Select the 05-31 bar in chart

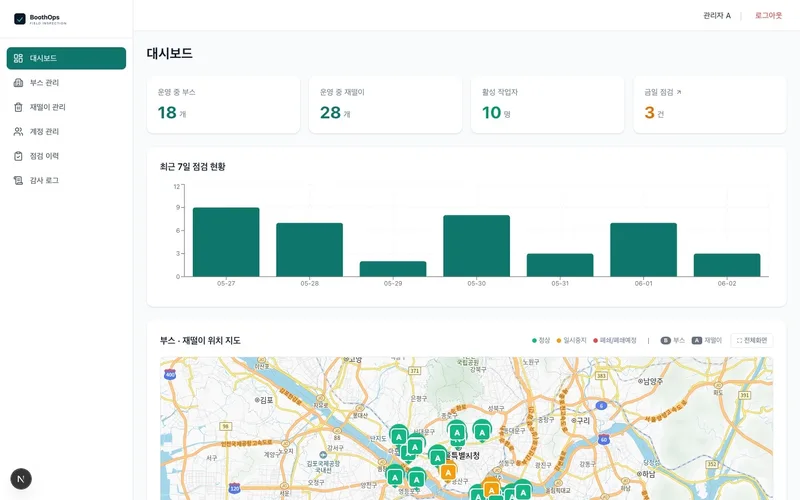point(560,265)
